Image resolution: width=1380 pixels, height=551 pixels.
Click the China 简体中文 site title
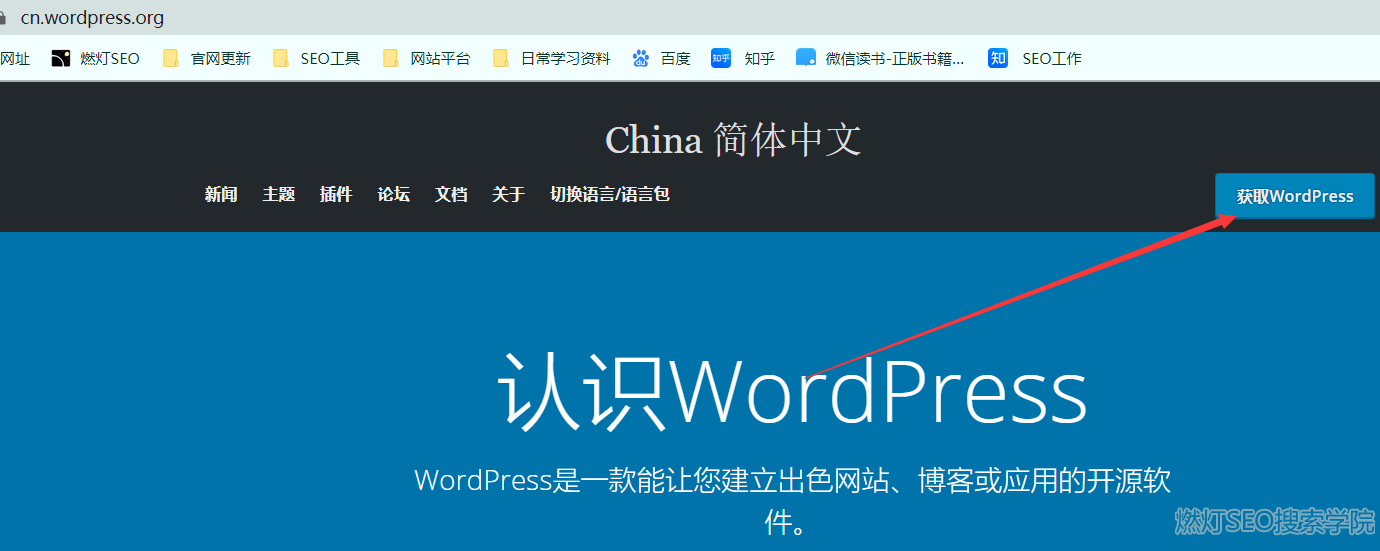coord(733,140)
